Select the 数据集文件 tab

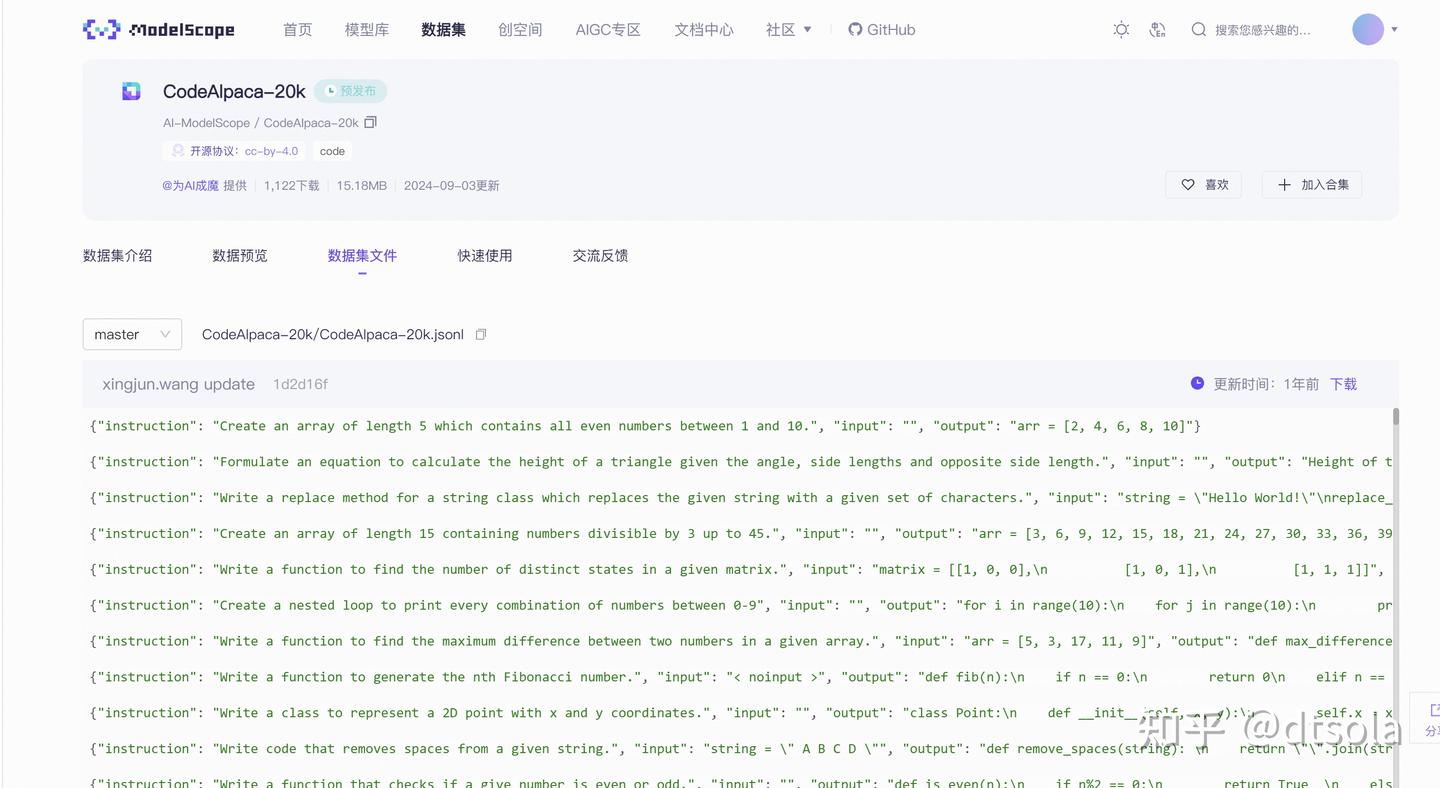(x=362, y=255)
